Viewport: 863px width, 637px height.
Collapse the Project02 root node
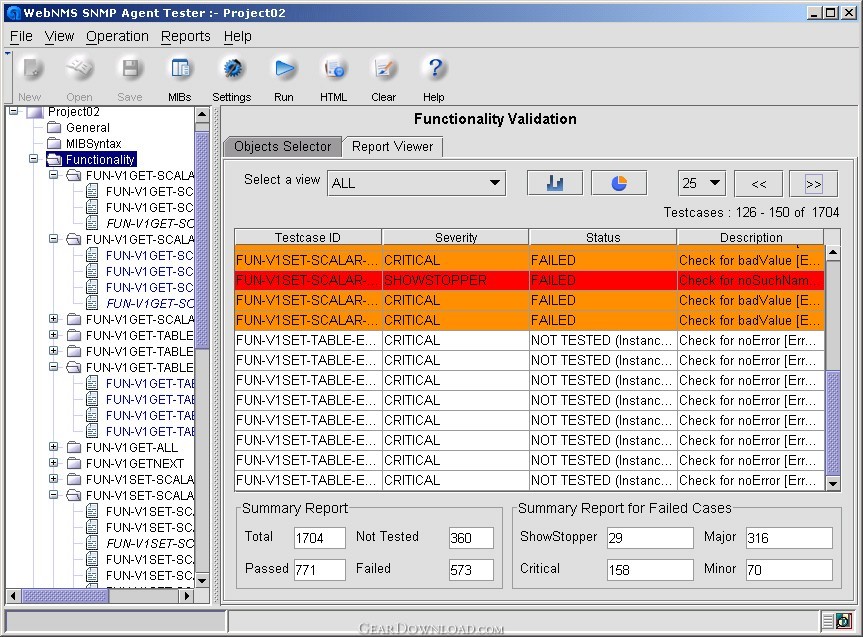(x=14, y=111)
